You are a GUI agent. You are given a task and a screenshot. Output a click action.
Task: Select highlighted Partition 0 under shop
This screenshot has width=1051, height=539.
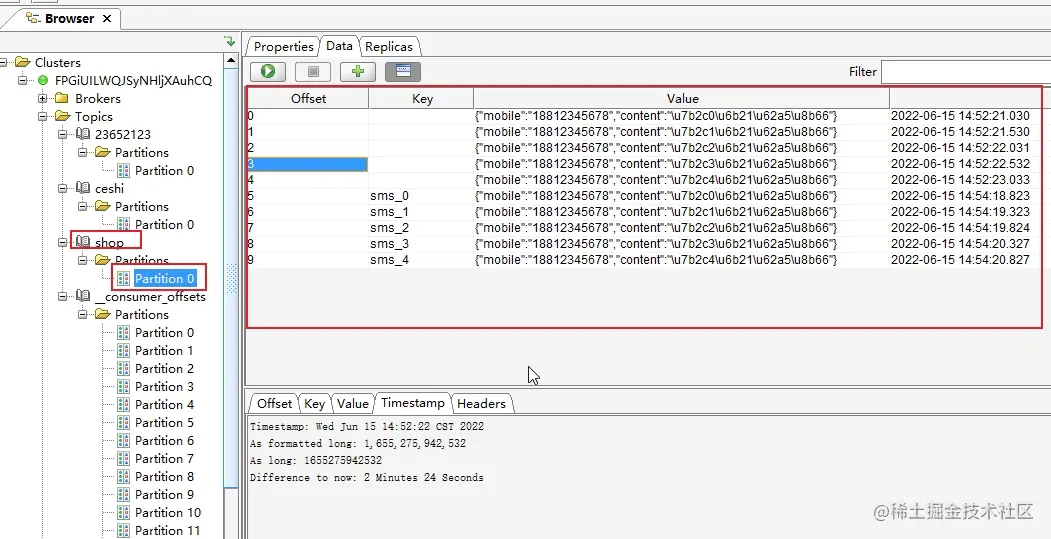164,278
